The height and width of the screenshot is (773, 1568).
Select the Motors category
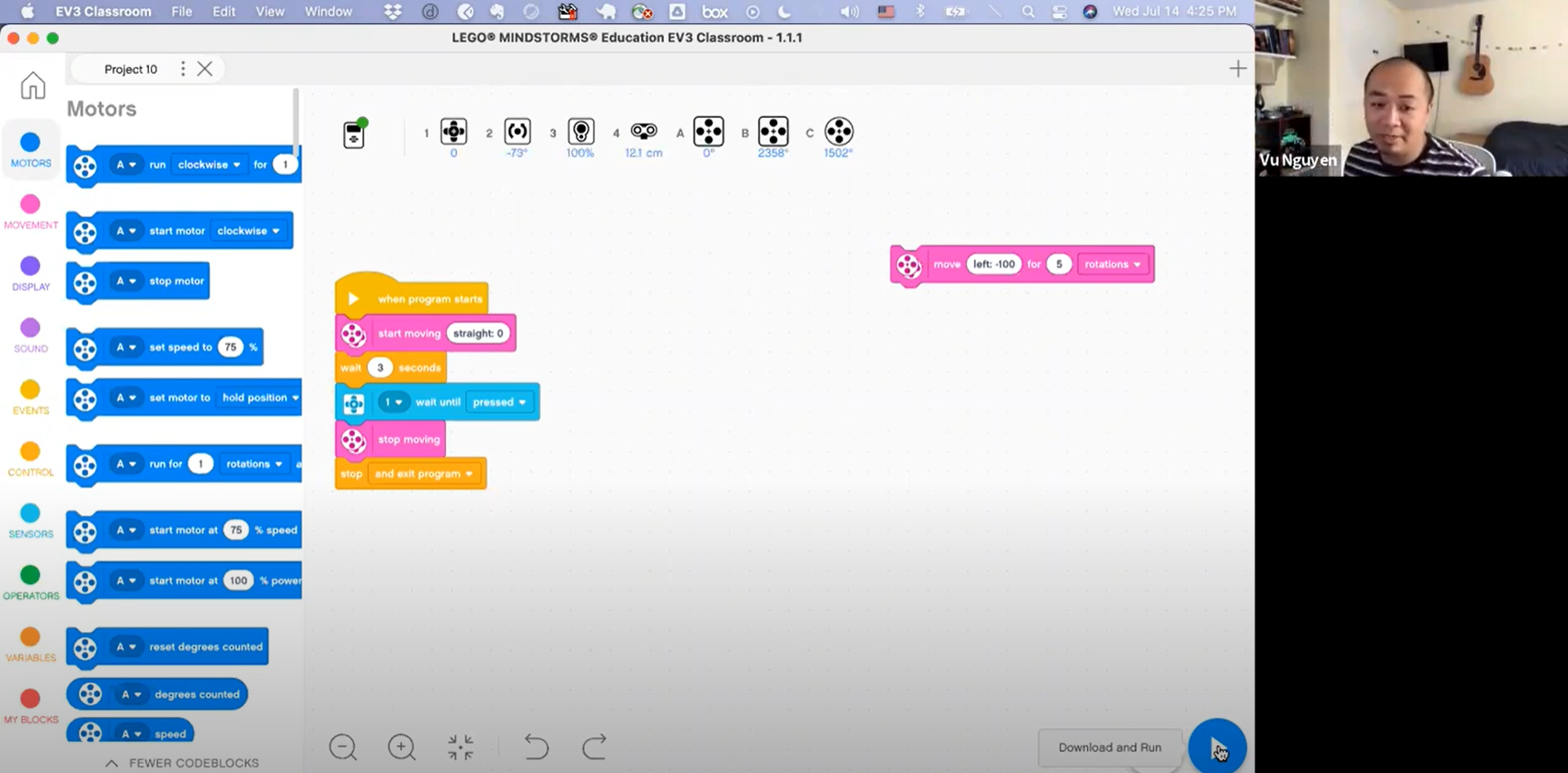coord(30,150)
